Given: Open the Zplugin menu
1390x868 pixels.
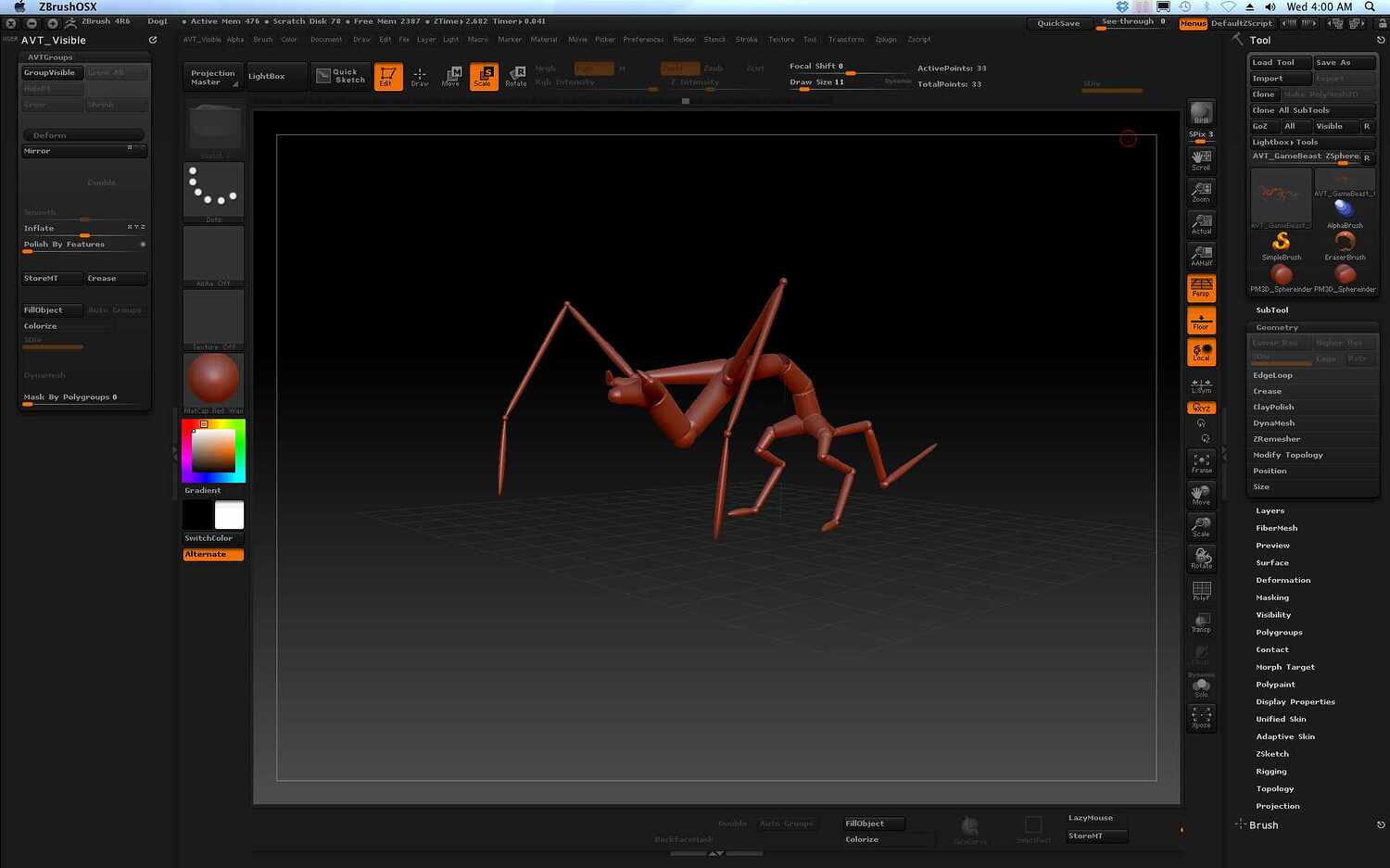Looking at the screenshot, I should coord(886,39).
